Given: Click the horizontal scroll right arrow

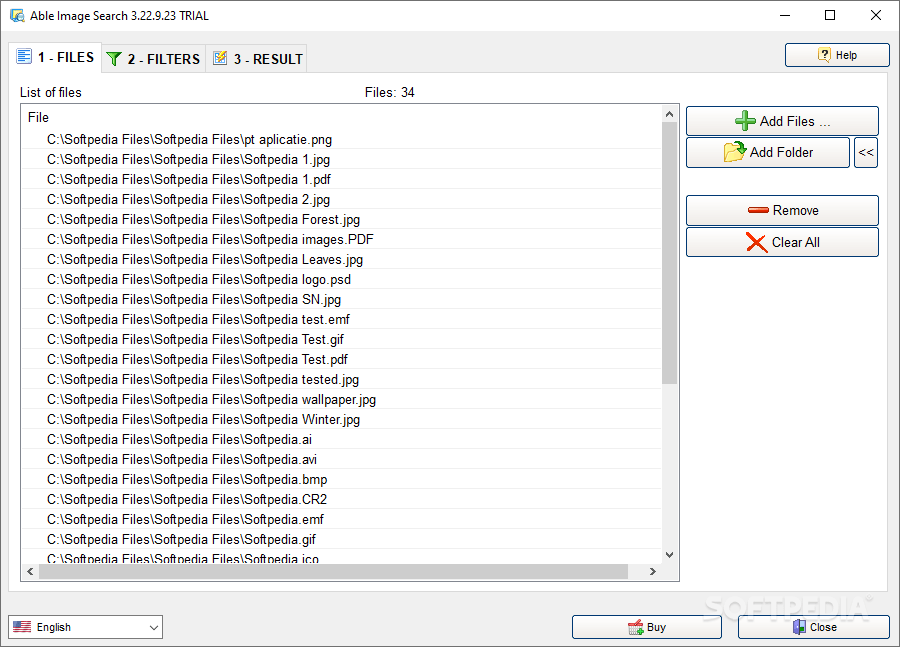Looking at the screenshot, I should pyautogui.click(x=653, y=571).
